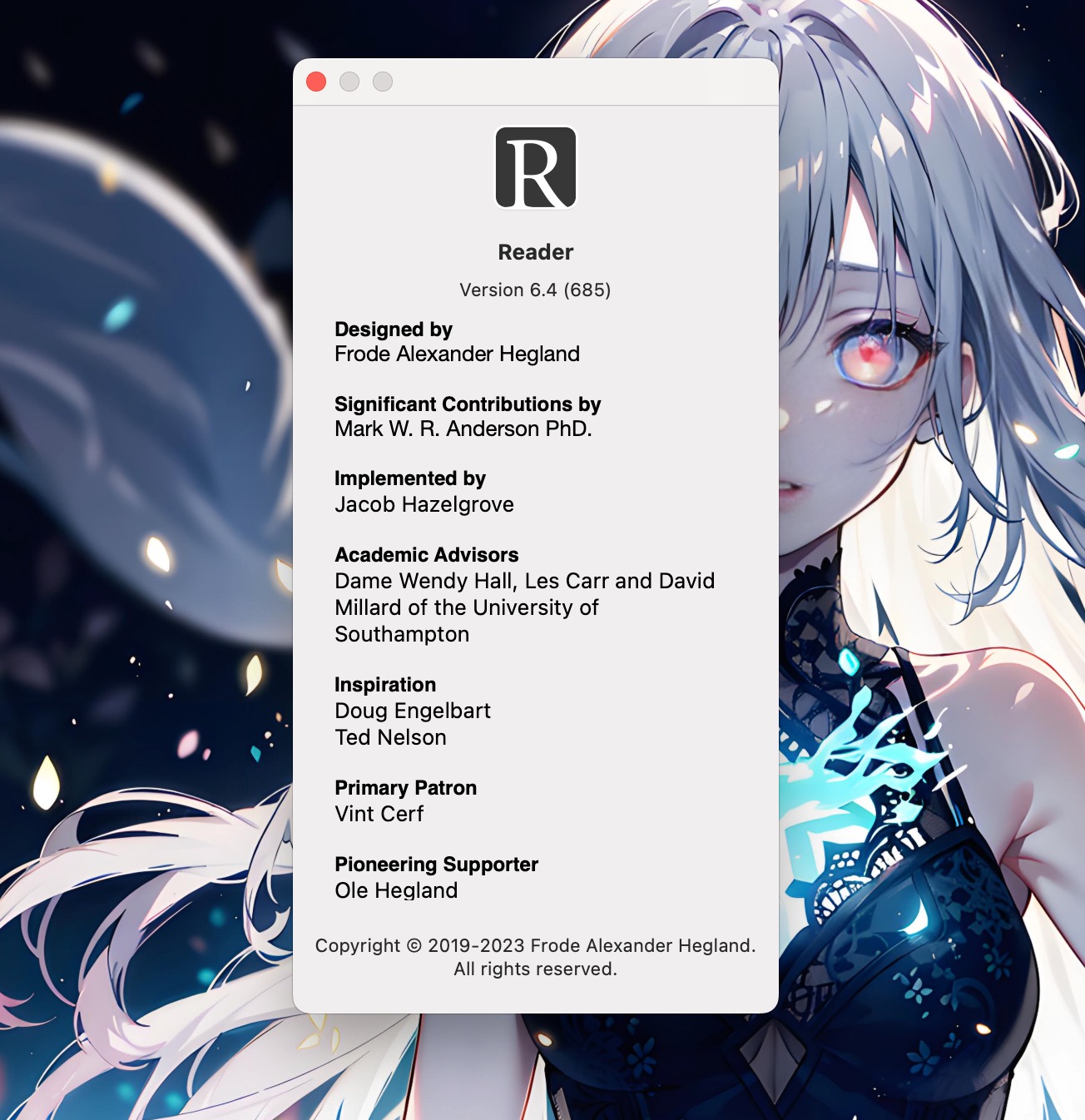Click the name 'Vint Cerf'
This screenshot has height=1120, width=1085.
[379, 814]
